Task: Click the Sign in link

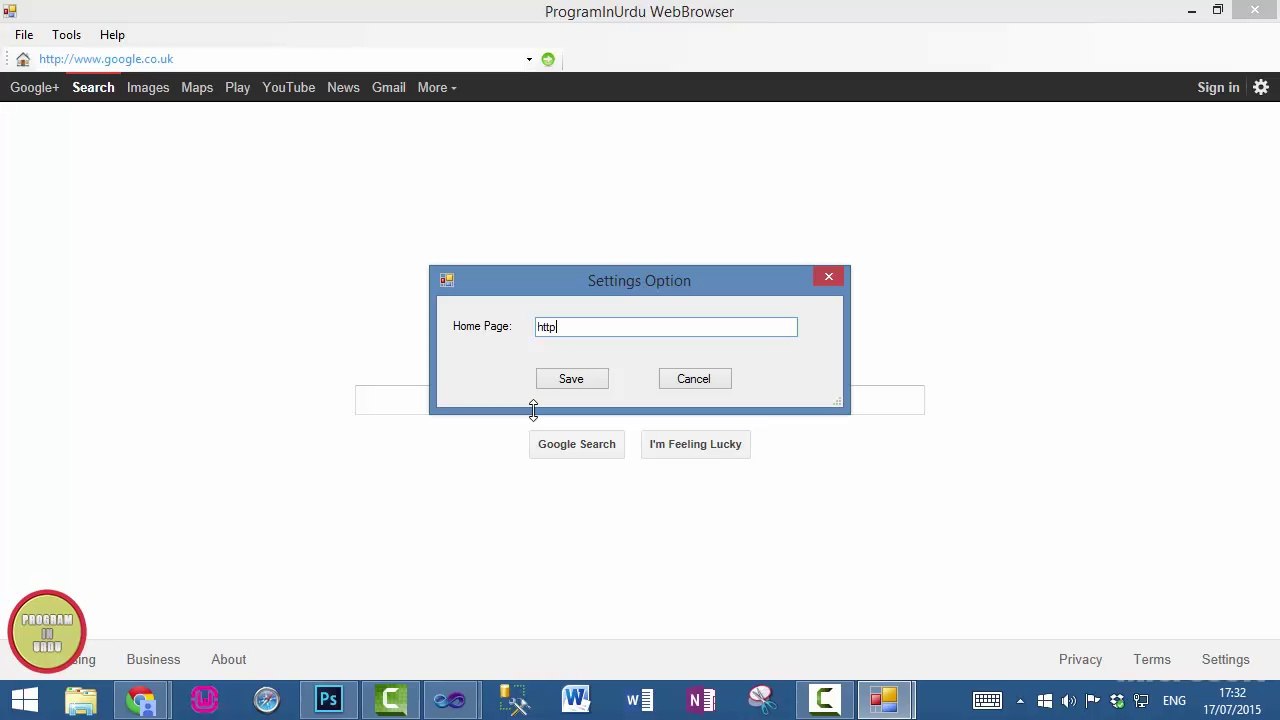Action: (1218, 87)
